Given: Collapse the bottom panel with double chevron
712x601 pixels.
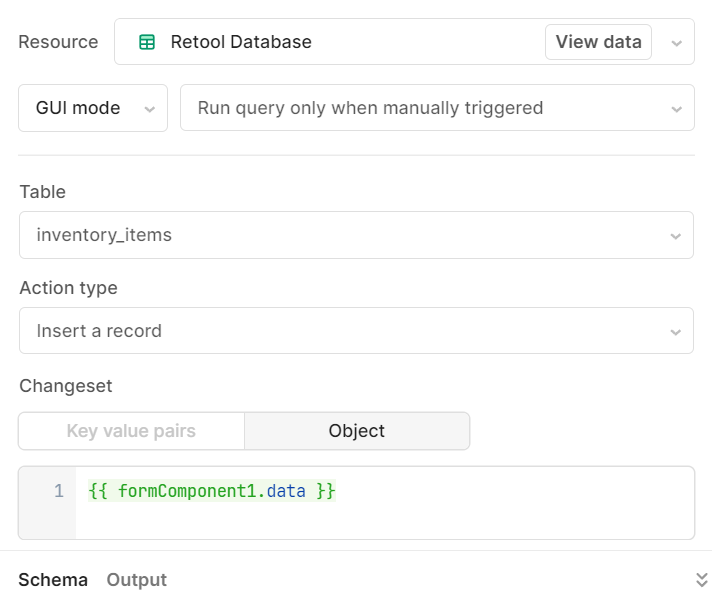Looking at the screenshot, I should [702, 580].
